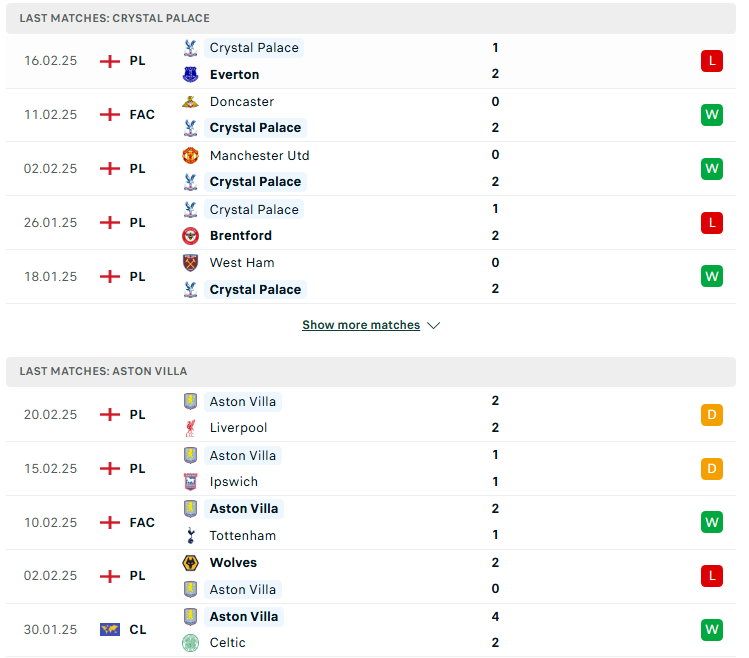Click the chevron beside Show more matches
749x658 pixels.
[433, 325]
